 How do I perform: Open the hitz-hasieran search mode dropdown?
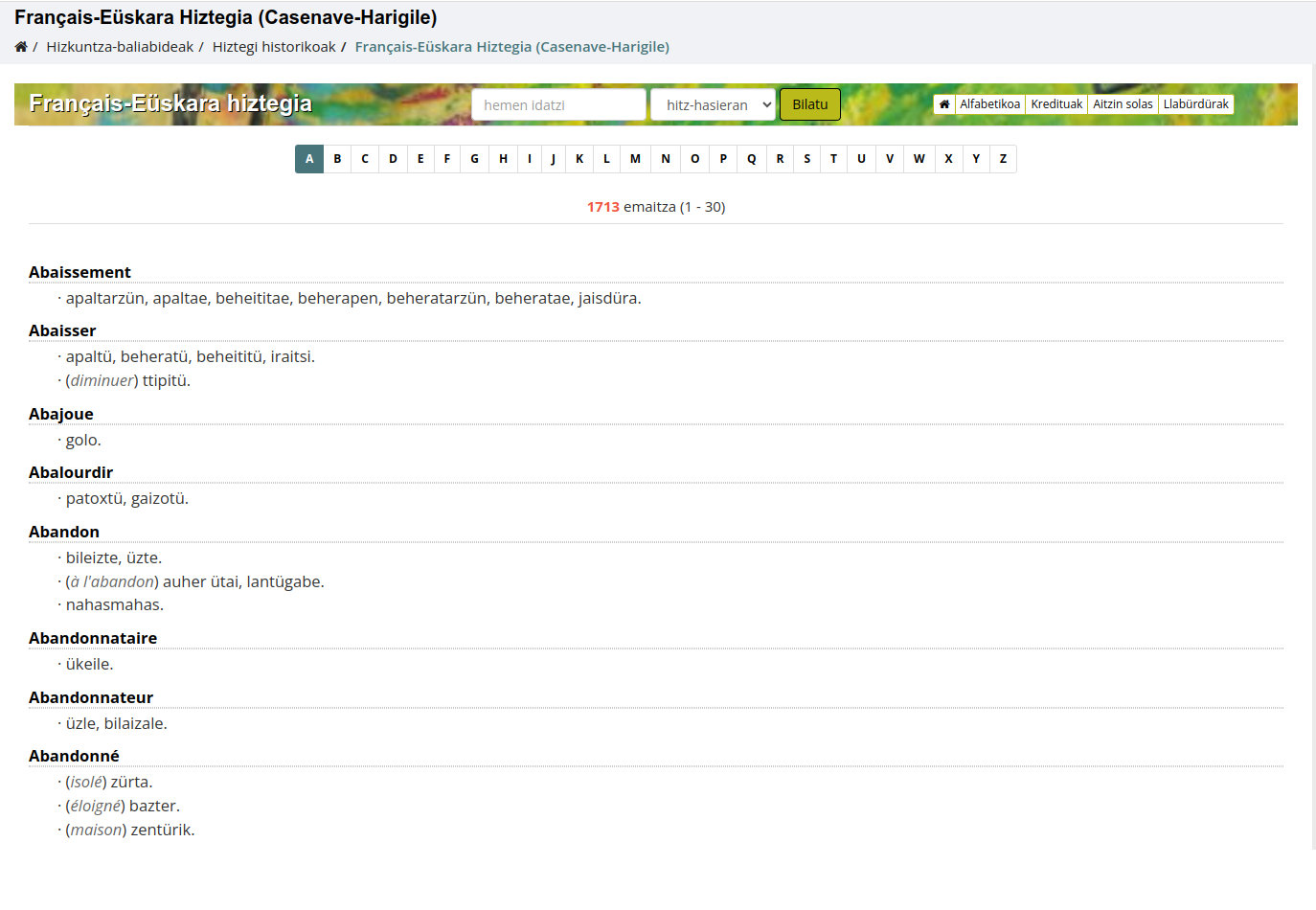pos(712,105)
